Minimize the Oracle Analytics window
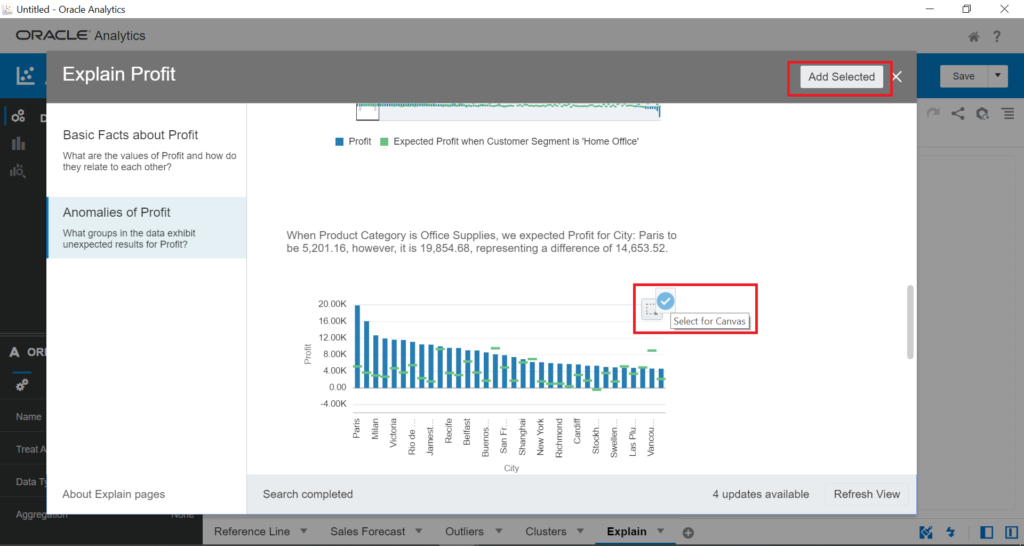Image resolution: width=1024 pixels, height=546 pixels. coord(930,9)
